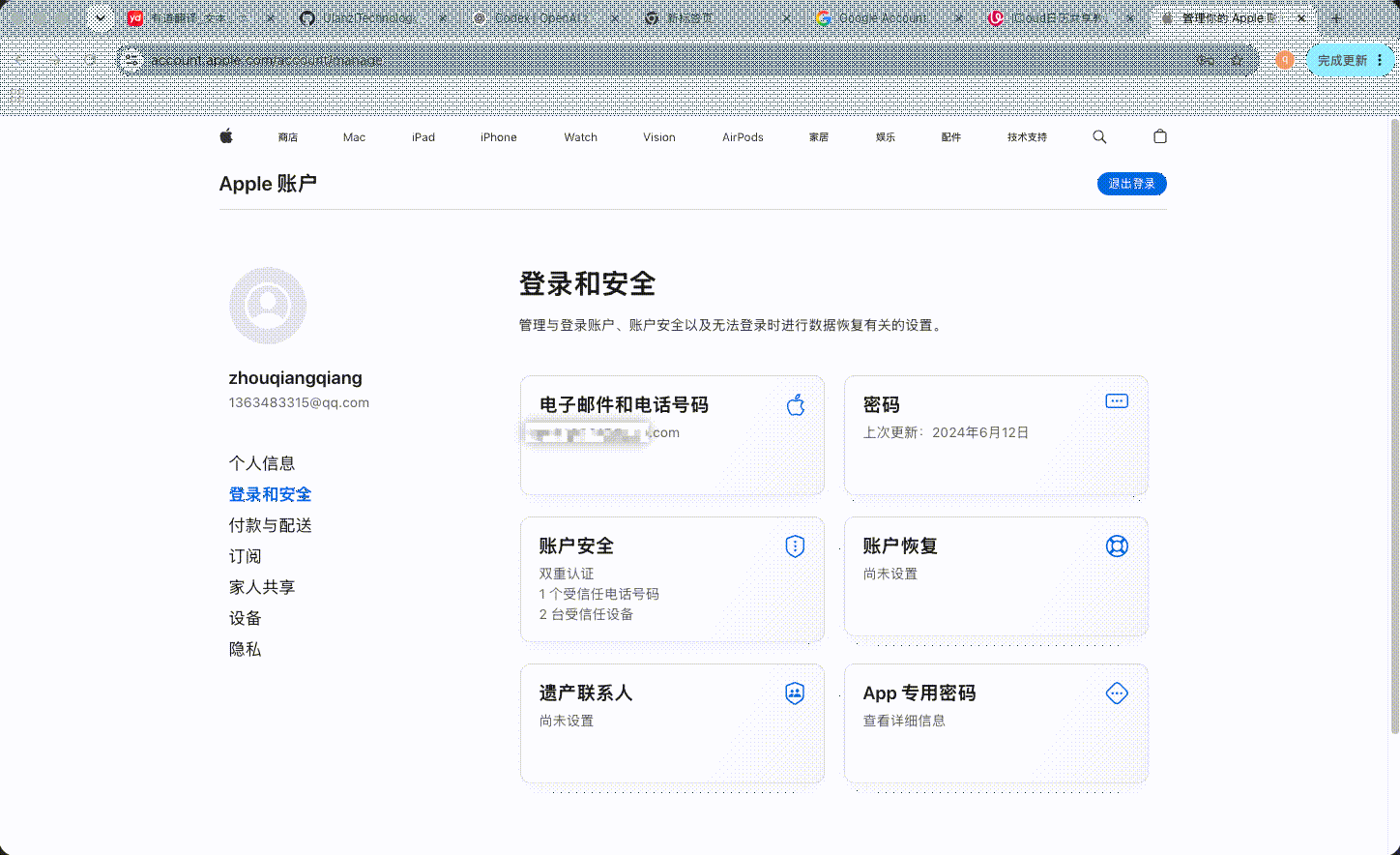Go to 付款与配送 in the sidebar
The width and height of the screenshot is (1400, 855).
[271, 525]
